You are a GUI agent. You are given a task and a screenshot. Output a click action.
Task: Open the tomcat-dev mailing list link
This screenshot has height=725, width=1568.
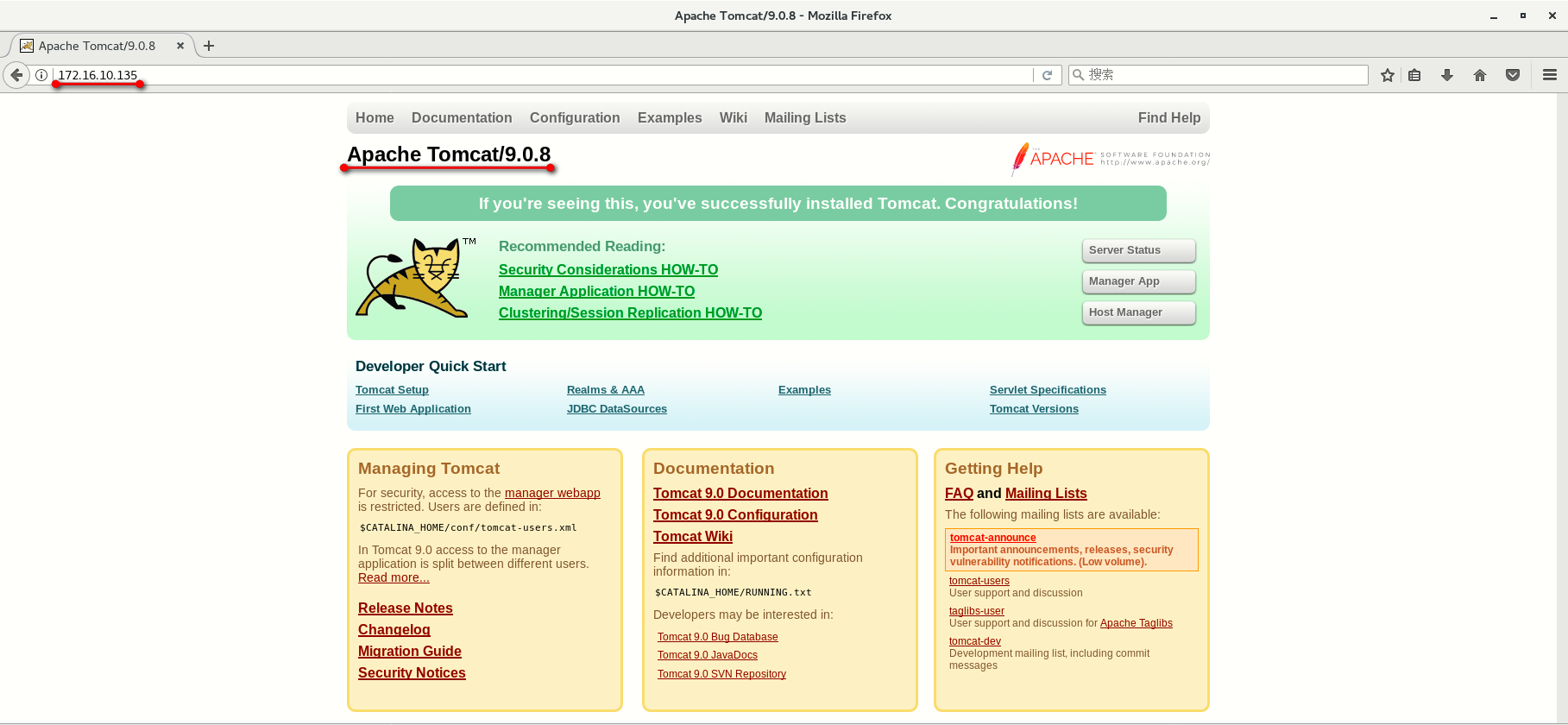tap(975, 641)
